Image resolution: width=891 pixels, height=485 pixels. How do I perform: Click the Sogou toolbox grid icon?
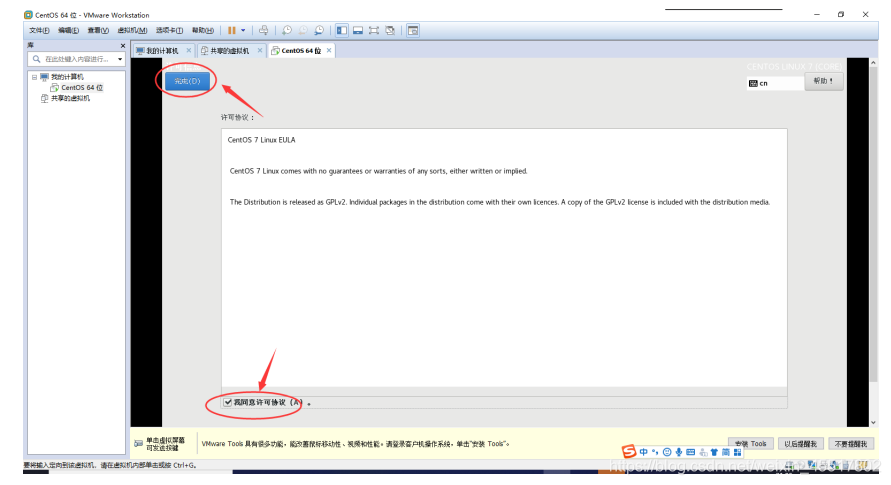pyautogui.click(x=737, y=452)
